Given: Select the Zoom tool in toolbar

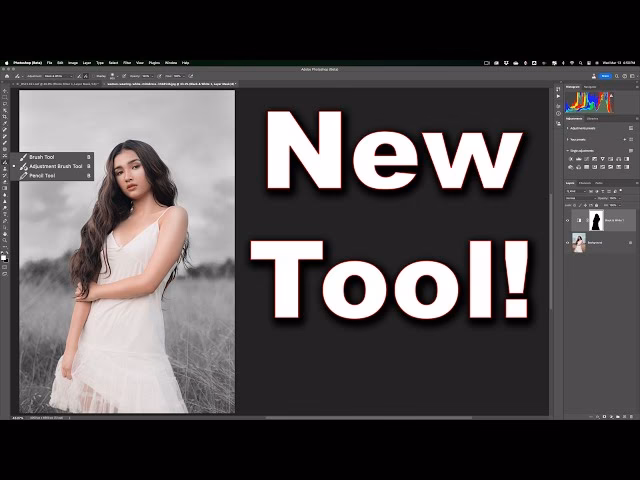Looking at the screenshot, I should 5,240.
